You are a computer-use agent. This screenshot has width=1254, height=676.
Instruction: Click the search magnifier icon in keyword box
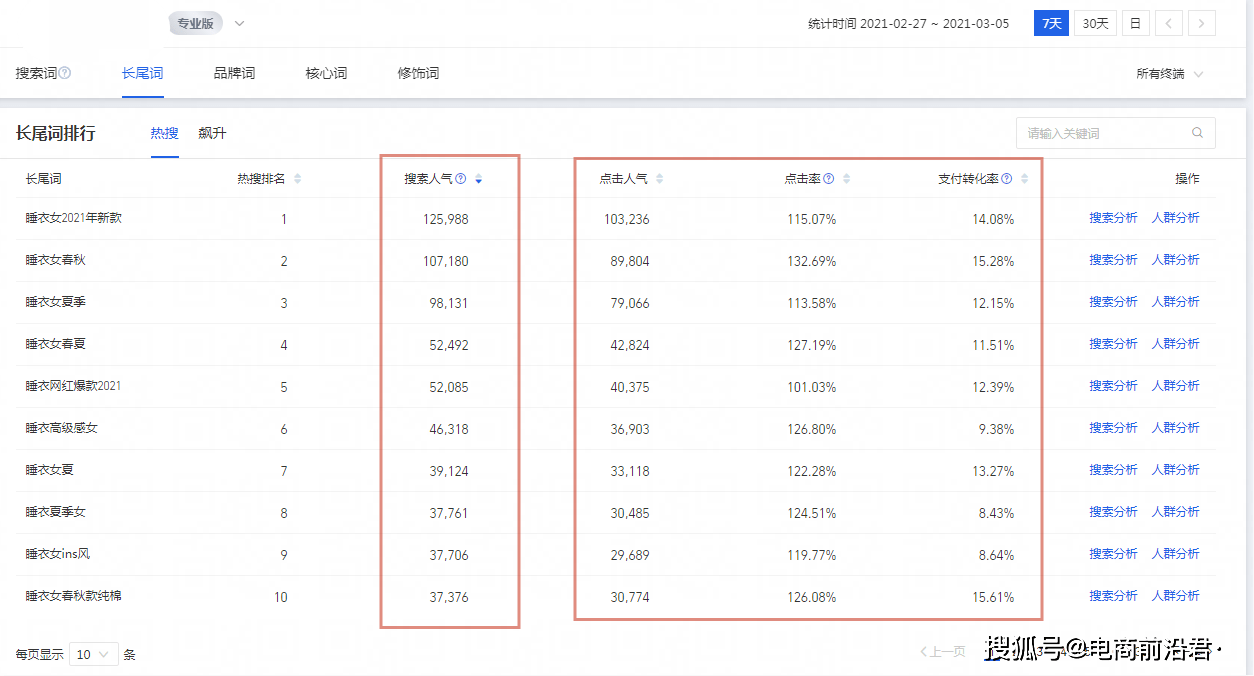pyautogui.click(x=1197, y=133)
